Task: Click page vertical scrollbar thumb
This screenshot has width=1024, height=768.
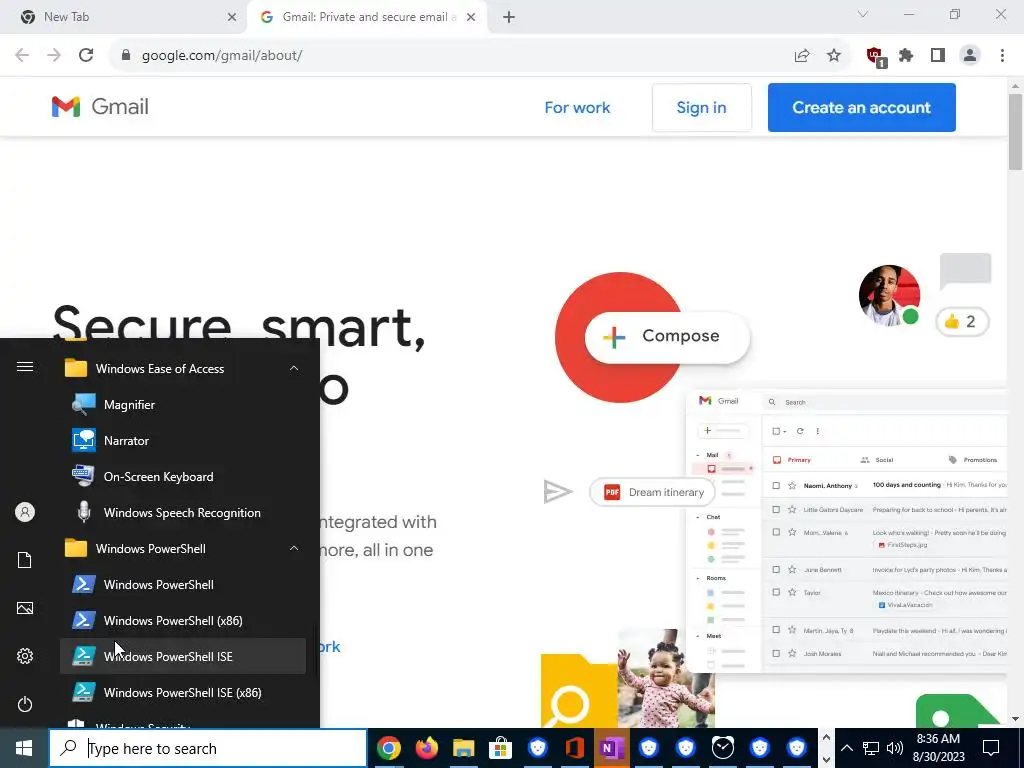Action: pyautogui.click(x=1016, y=131)
